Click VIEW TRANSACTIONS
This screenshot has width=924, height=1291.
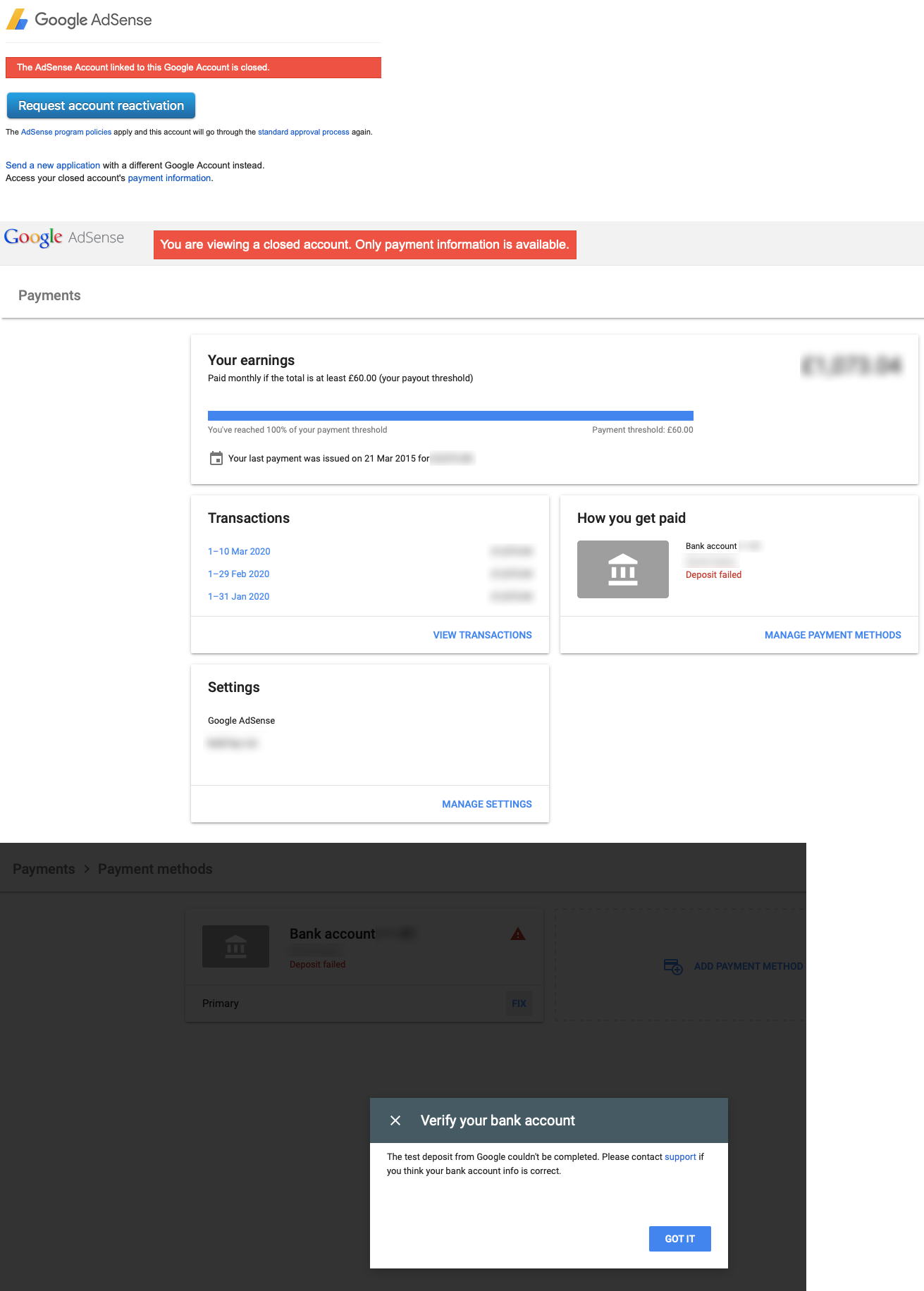coord(483,635)
